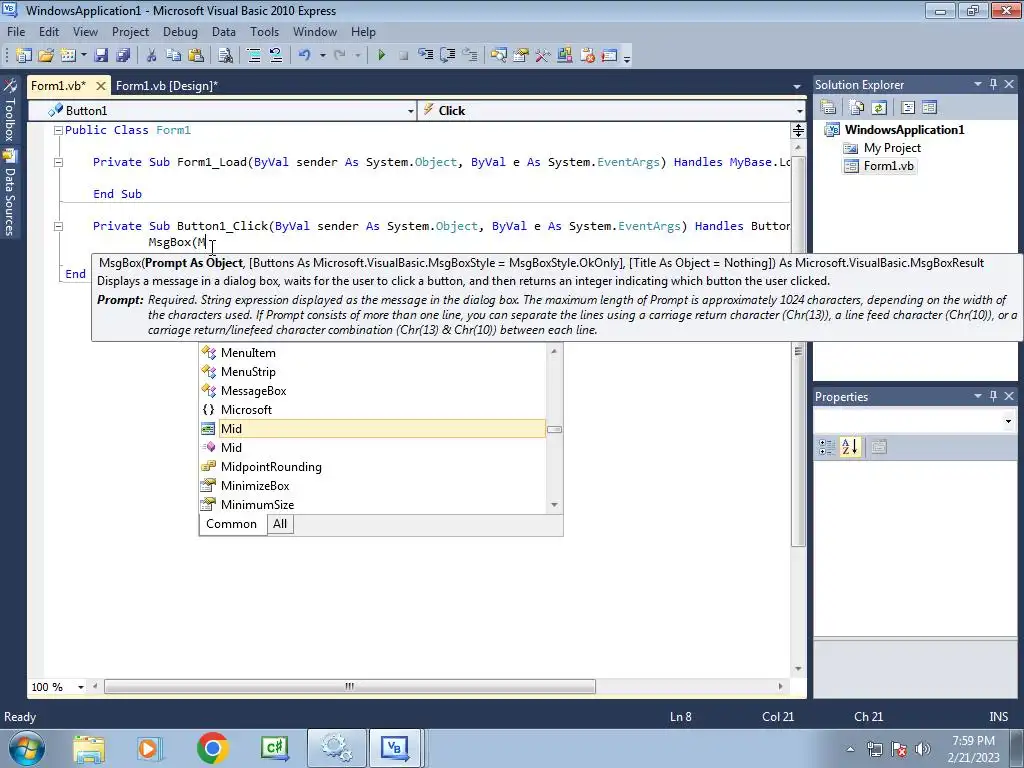The height and width of the screenshot is (768, 1024).
Task: Click the Step Into debugging icon
Action: (426, 56)
